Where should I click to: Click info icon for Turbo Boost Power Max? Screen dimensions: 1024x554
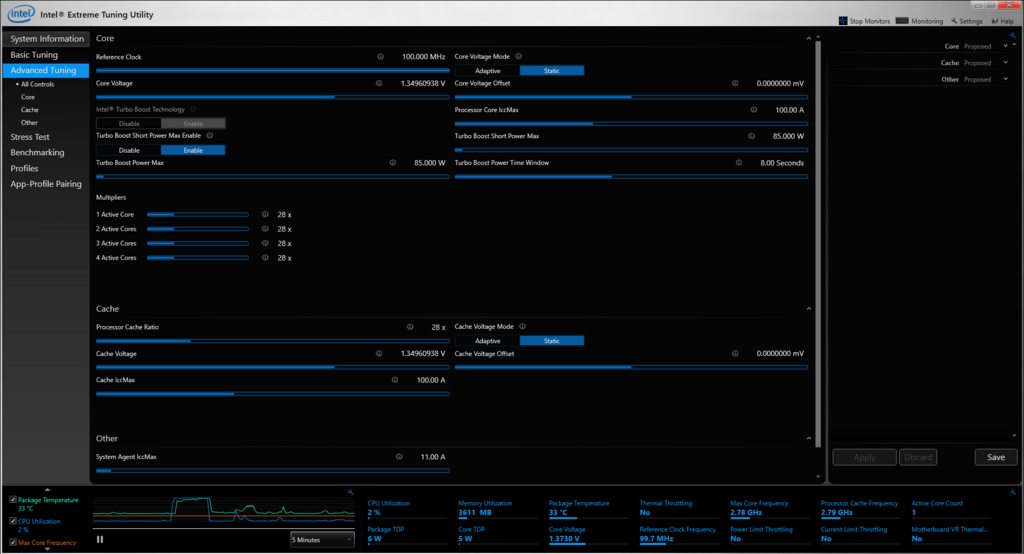click(392, 163)
